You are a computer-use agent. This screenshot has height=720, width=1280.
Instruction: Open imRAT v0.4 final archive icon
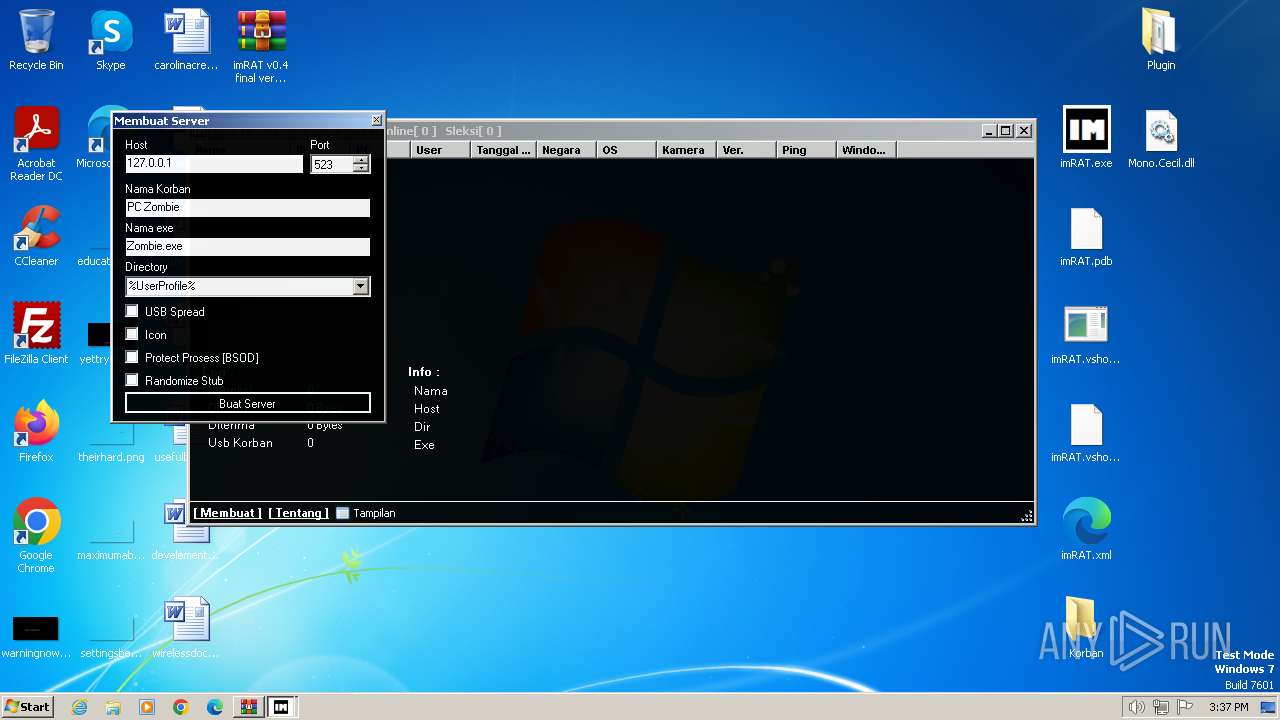[261, 46]
